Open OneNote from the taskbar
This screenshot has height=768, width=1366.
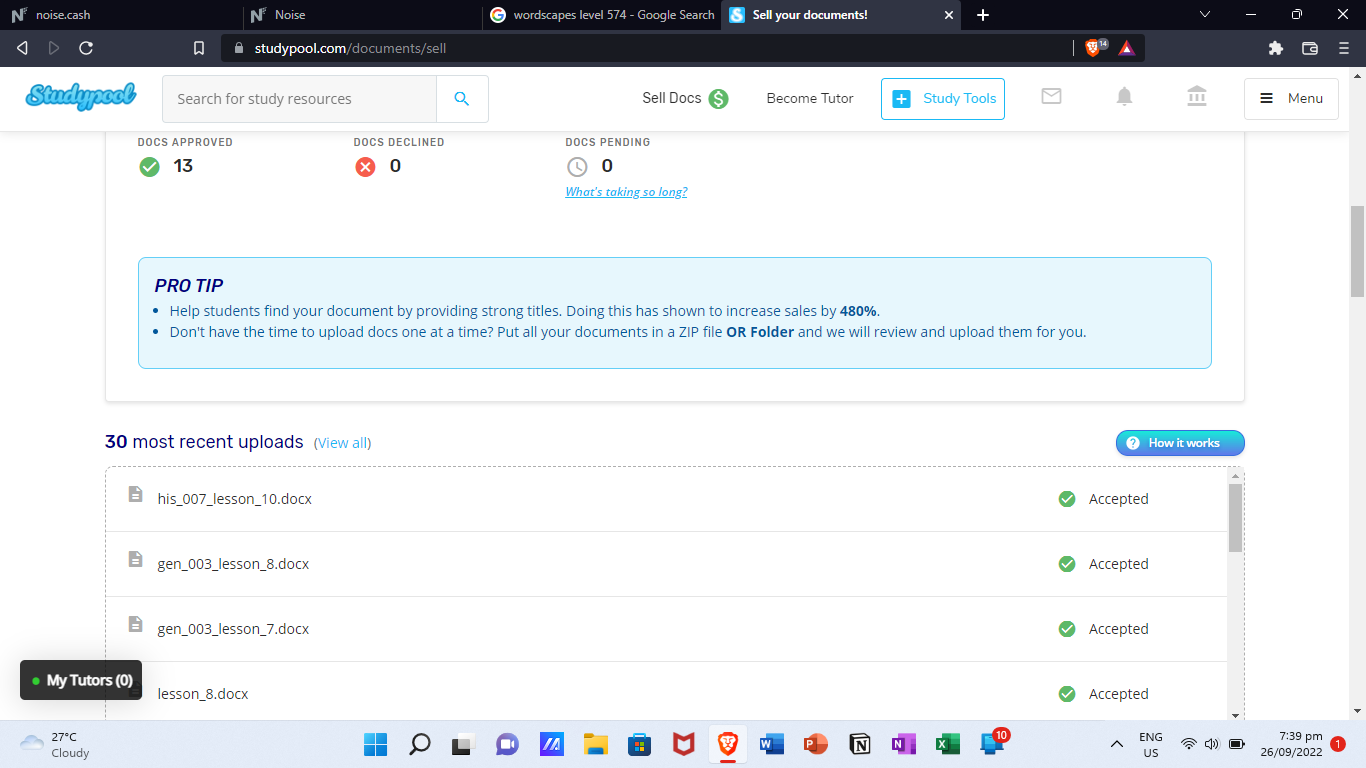pyautogui.click(x=904, y=744)
